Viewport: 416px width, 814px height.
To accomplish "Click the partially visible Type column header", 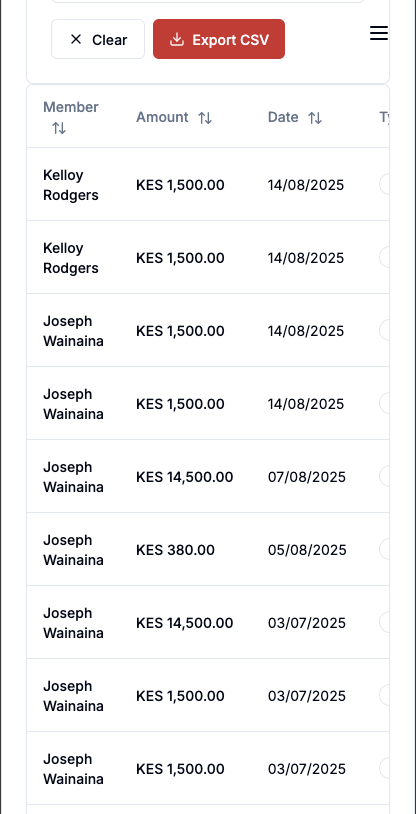I will click(384, 117).
